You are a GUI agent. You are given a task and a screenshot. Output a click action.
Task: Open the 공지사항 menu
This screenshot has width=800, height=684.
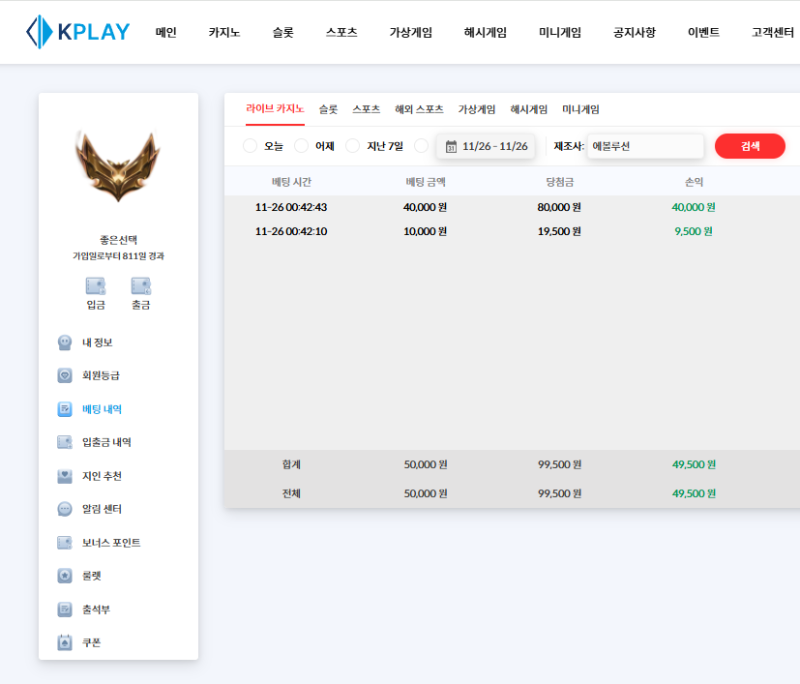(x=633, y=31)
